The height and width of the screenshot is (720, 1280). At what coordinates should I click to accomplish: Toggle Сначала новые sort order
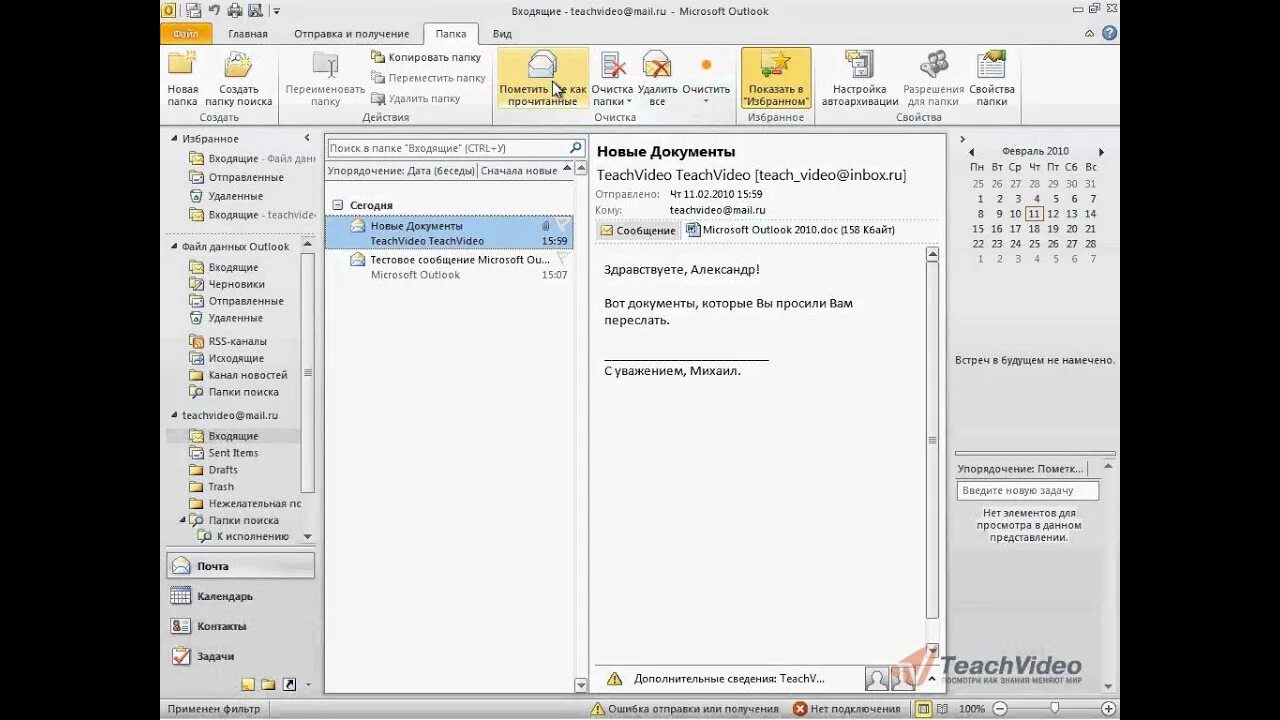pos(519,171)
